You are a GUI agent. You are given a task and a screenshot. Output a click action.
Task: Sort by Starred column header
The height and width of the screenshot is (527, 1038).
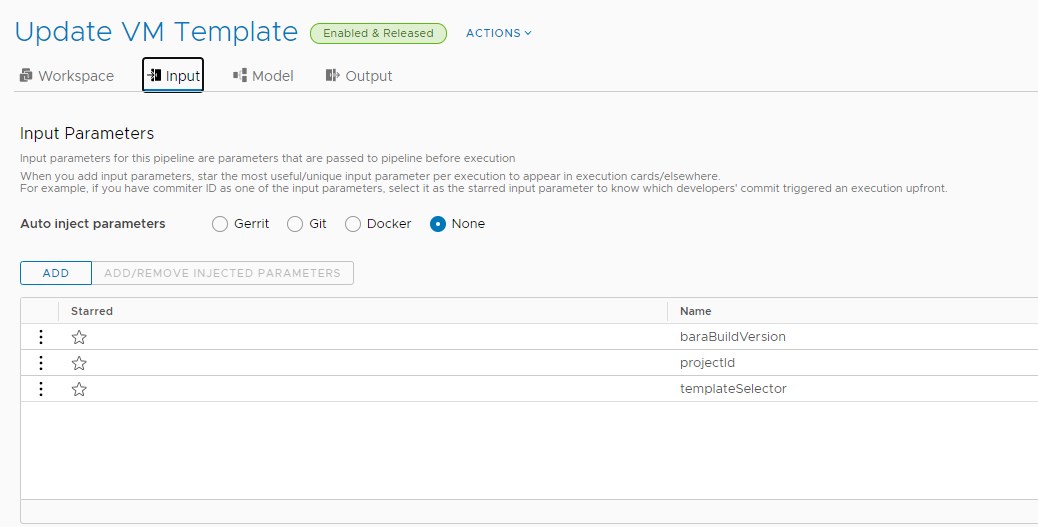[92, 311]
